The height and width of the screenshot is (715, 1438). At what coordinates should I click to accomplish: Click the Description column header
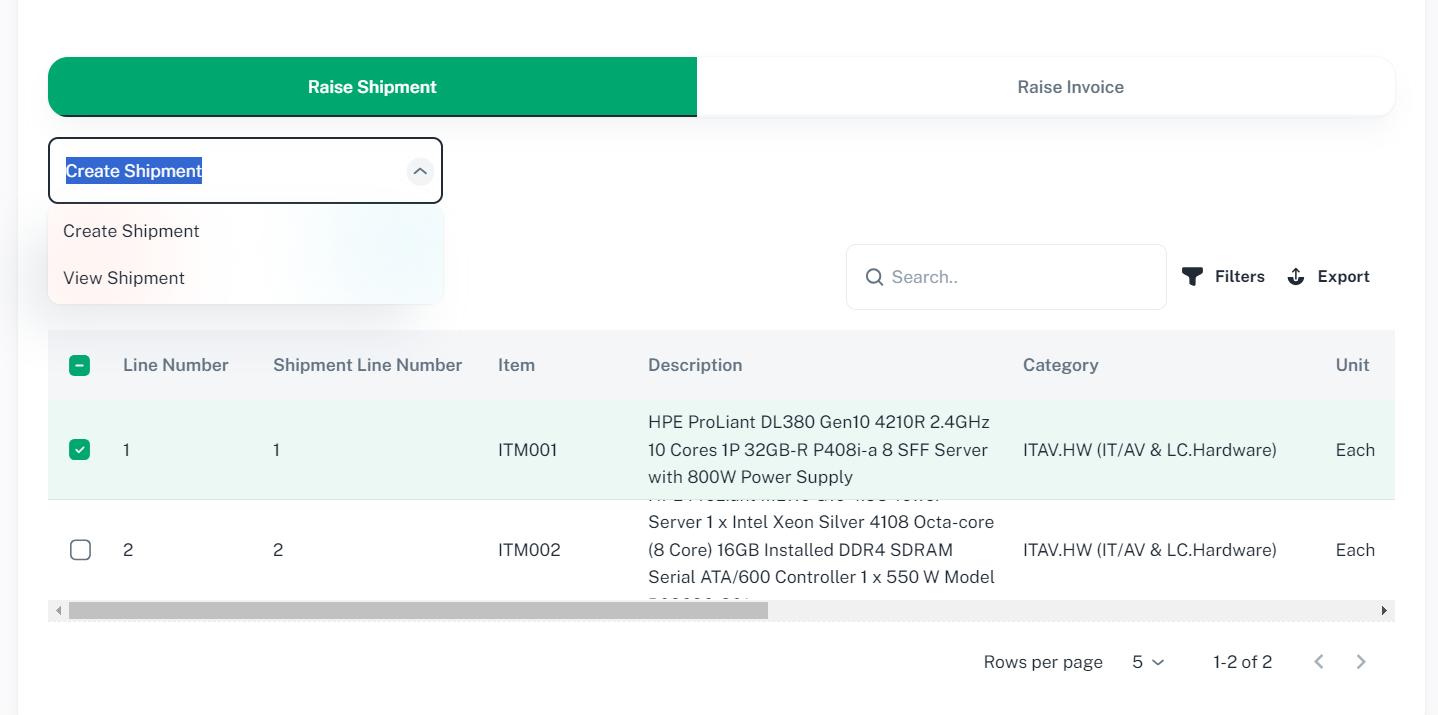(x=695, y=365)
